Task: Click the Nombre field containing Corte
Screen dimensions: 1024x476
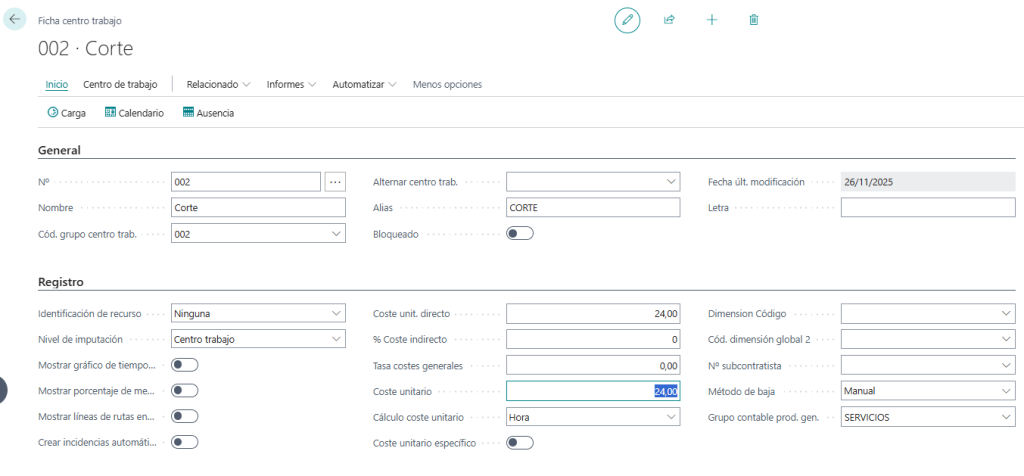Action: (258, 208)
